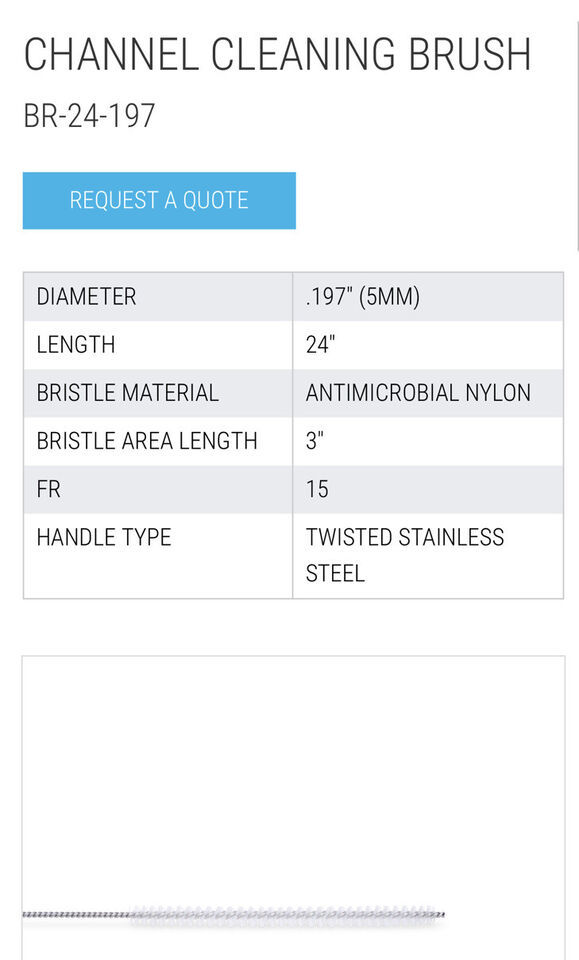Select the Twisted Stainless Steel value
Image resolution: width=579 pixels, height=960 pixels.
tap(405, 555)
